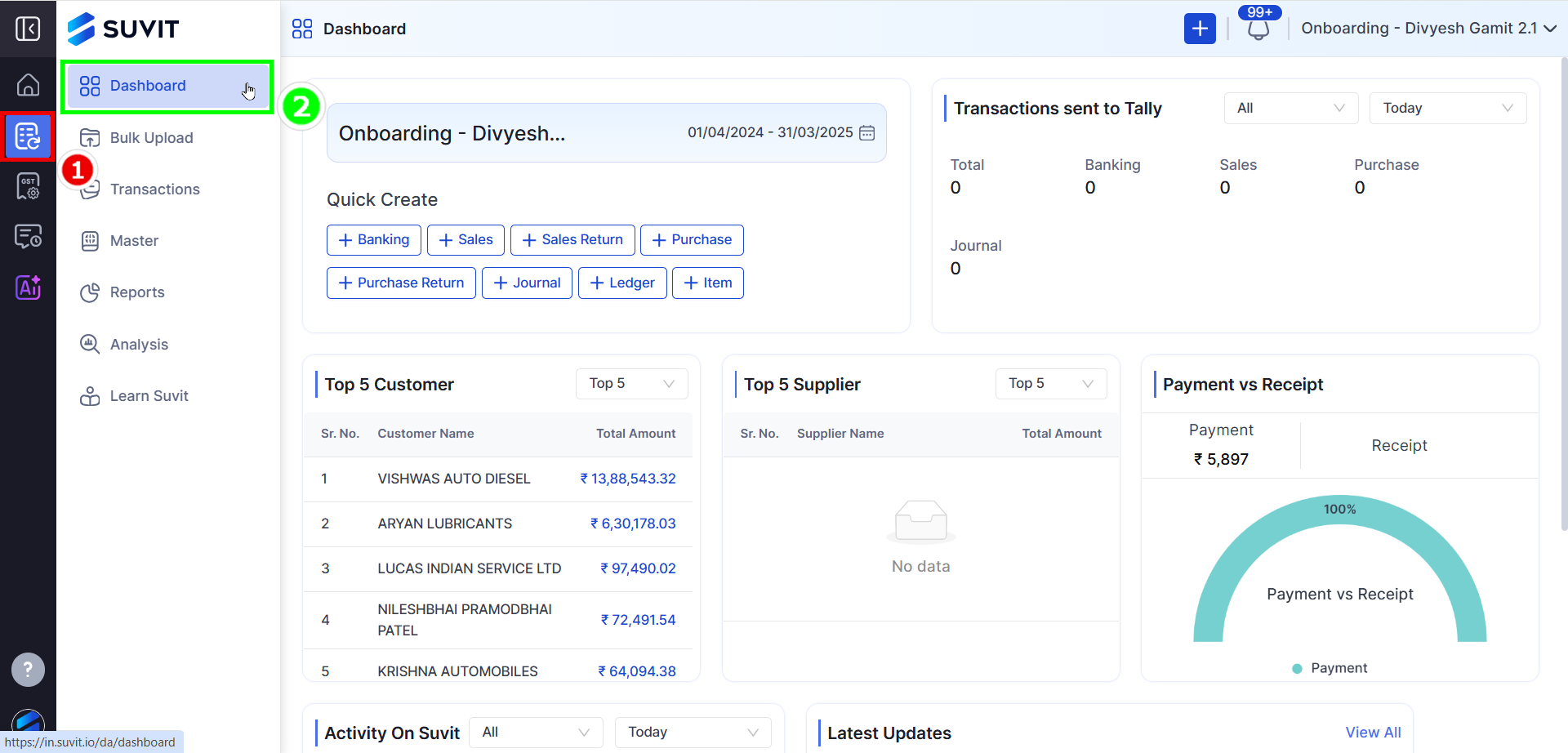This screenshot has width=1568, height=753.
Task: Click the + Purchase Return quick create button
Action: (x=401, y=283)
